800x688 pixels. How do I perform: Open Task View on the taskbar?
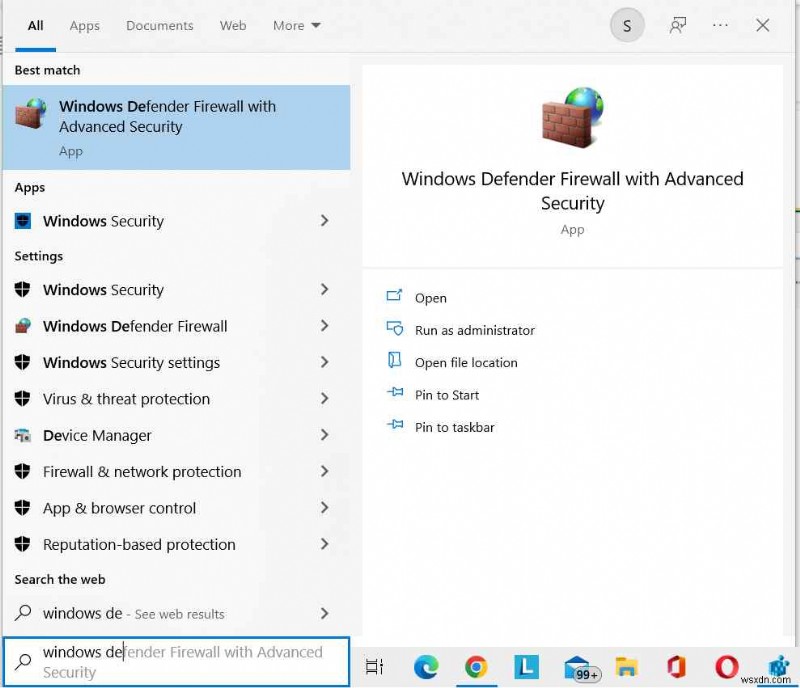click(375, 667)
